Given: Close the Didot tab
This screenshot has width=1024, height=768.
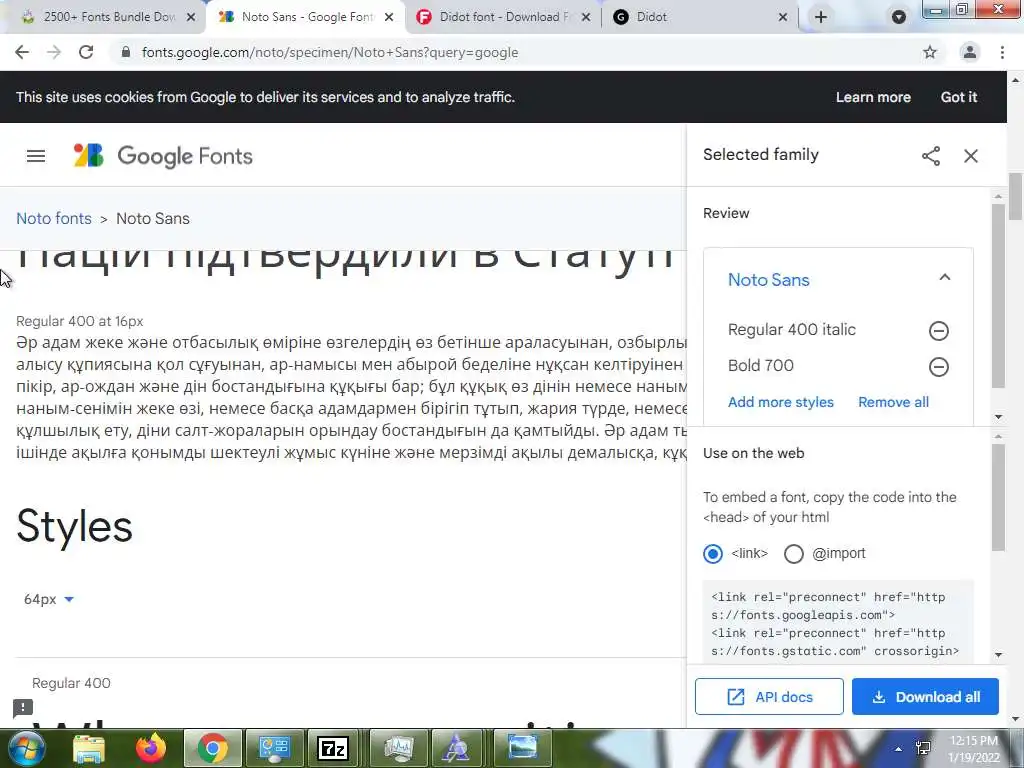Looking at the screenshot, I should coord(783,18).
